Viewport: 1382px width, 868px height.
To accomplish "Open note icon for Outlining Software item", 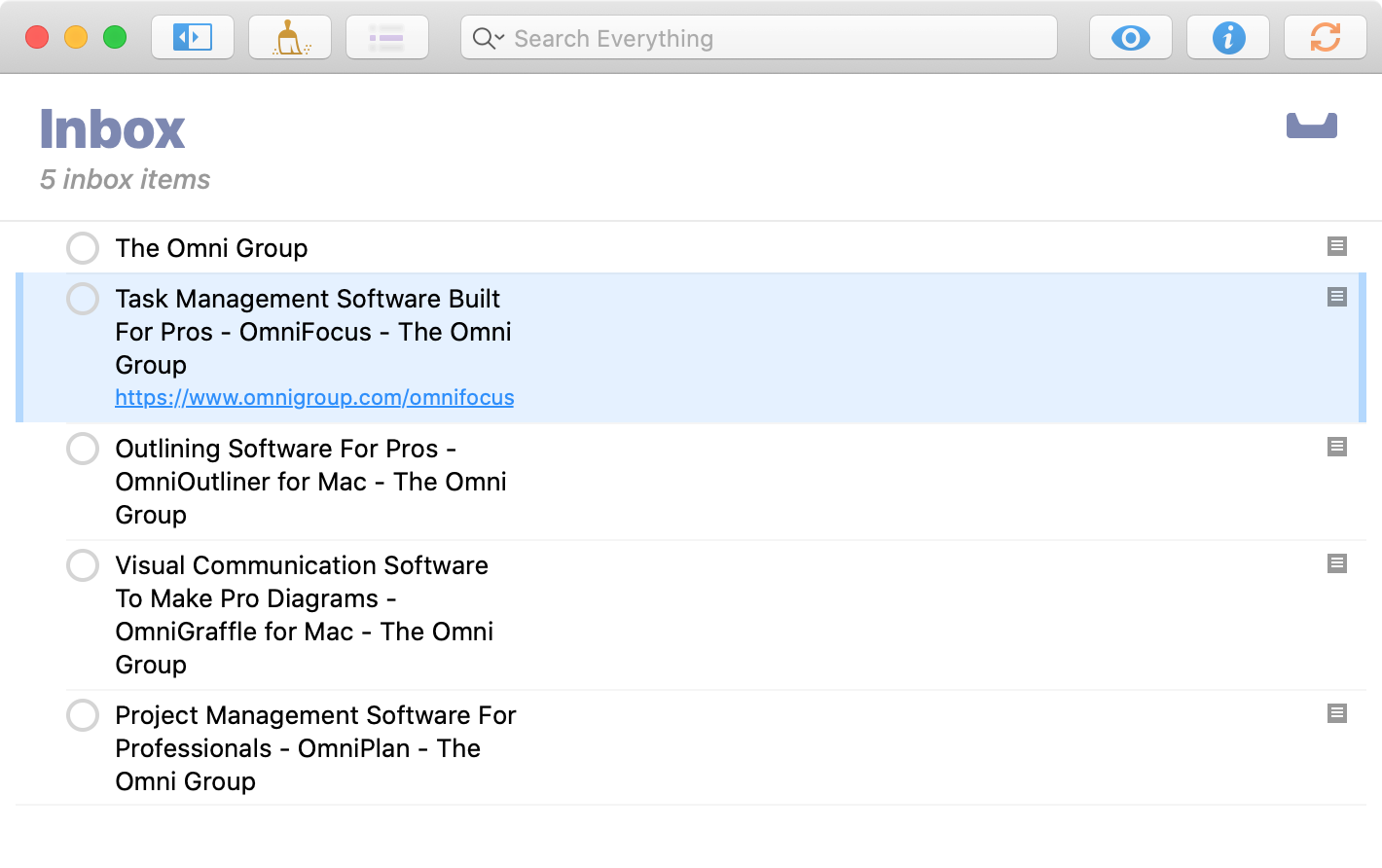I will pos(1337,447).
